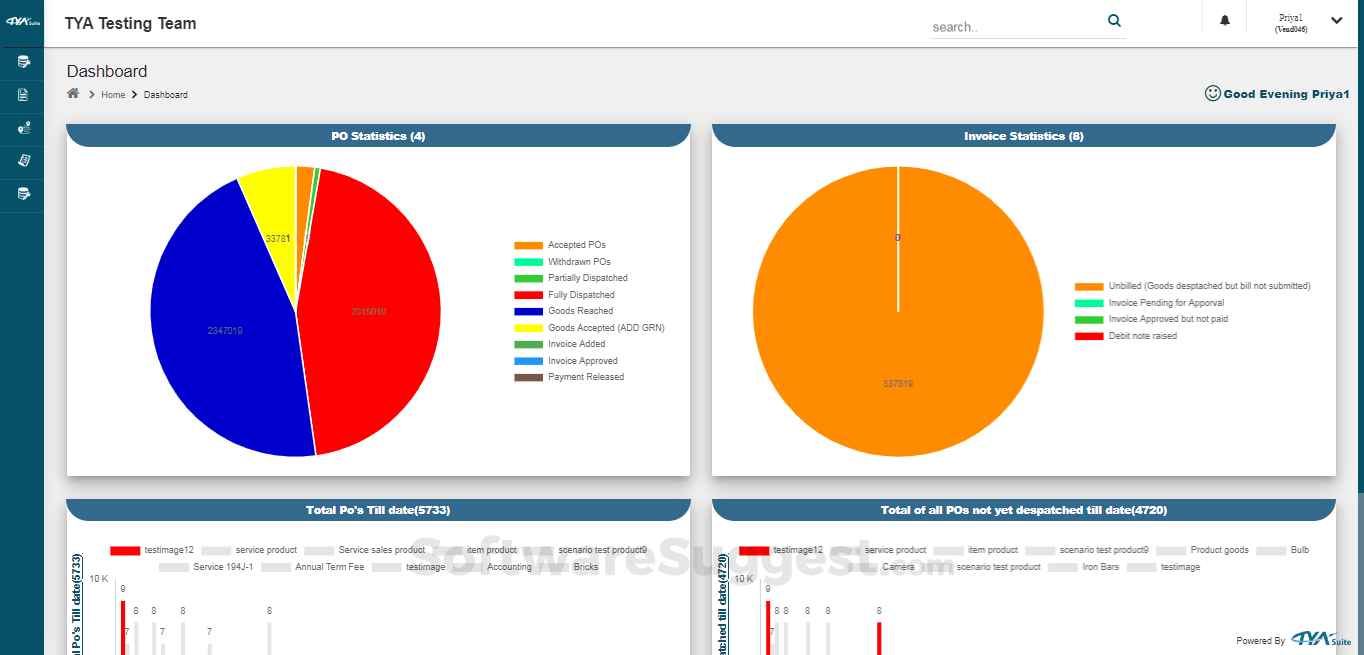This screenshot has height=655, width=1364.
Task: Click the blue Goods Reached pie slice
Action: 220,330
